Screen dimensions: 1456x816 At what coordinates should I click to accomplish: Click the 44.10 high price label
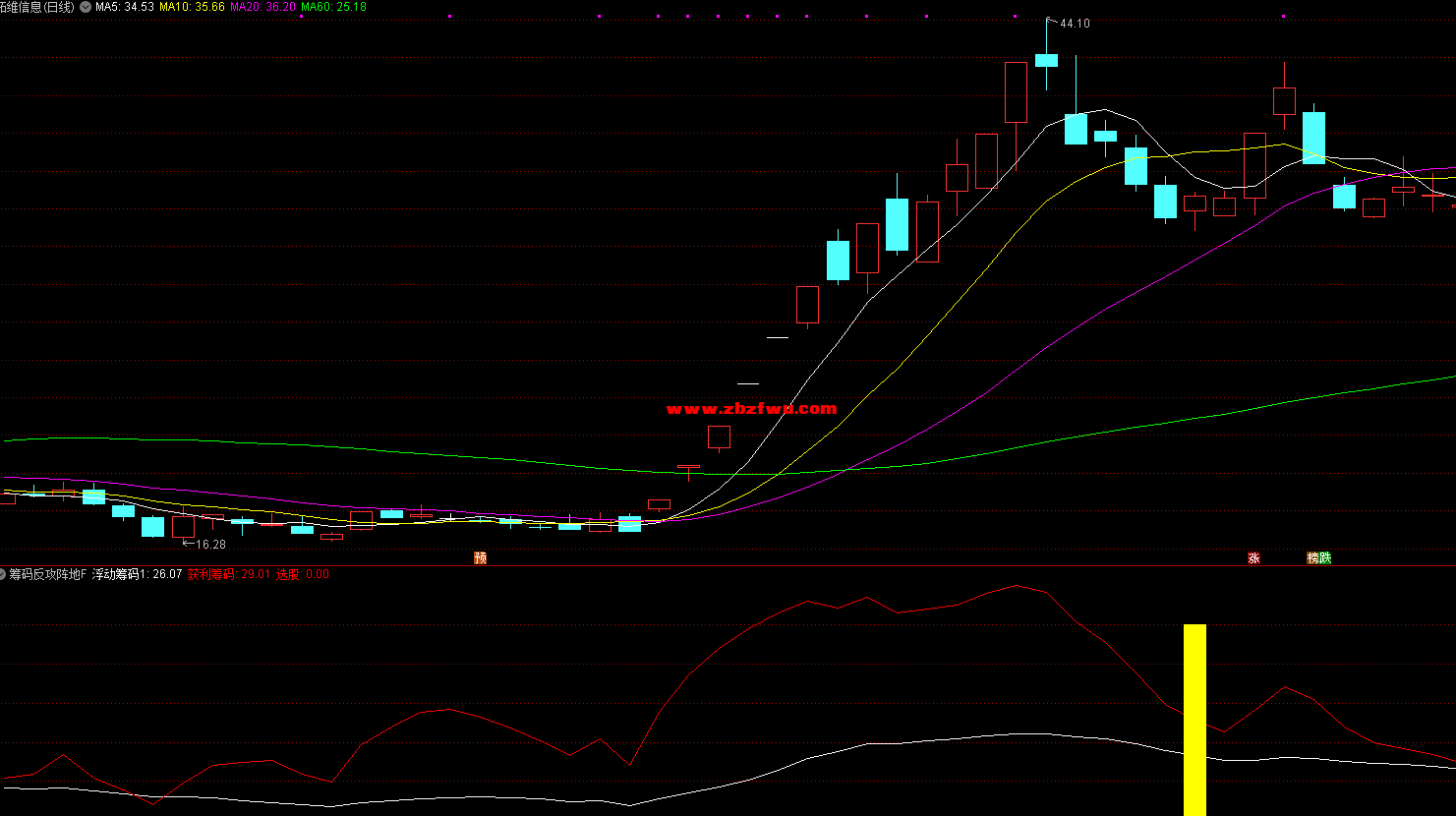point(1075,24)
